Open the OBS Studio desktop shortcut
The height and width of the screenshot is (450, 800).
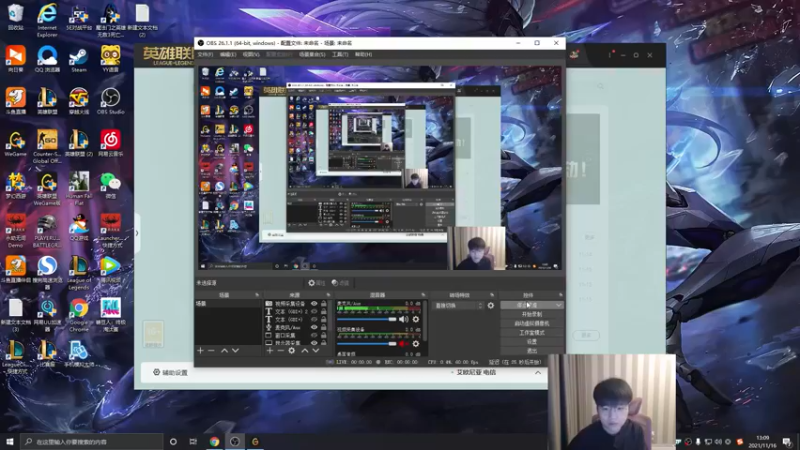pyautogui.click(x=110, y=101)
